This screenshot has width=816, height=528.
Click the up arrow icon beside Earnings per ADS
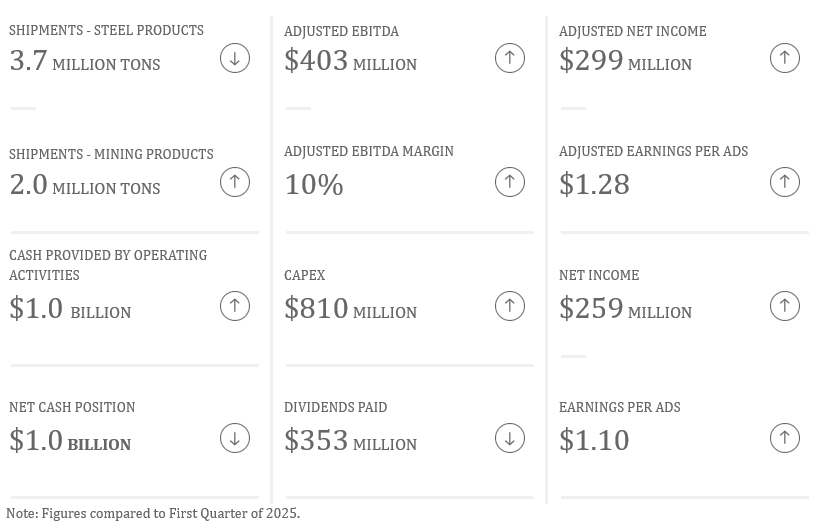[x=785, y=438]
